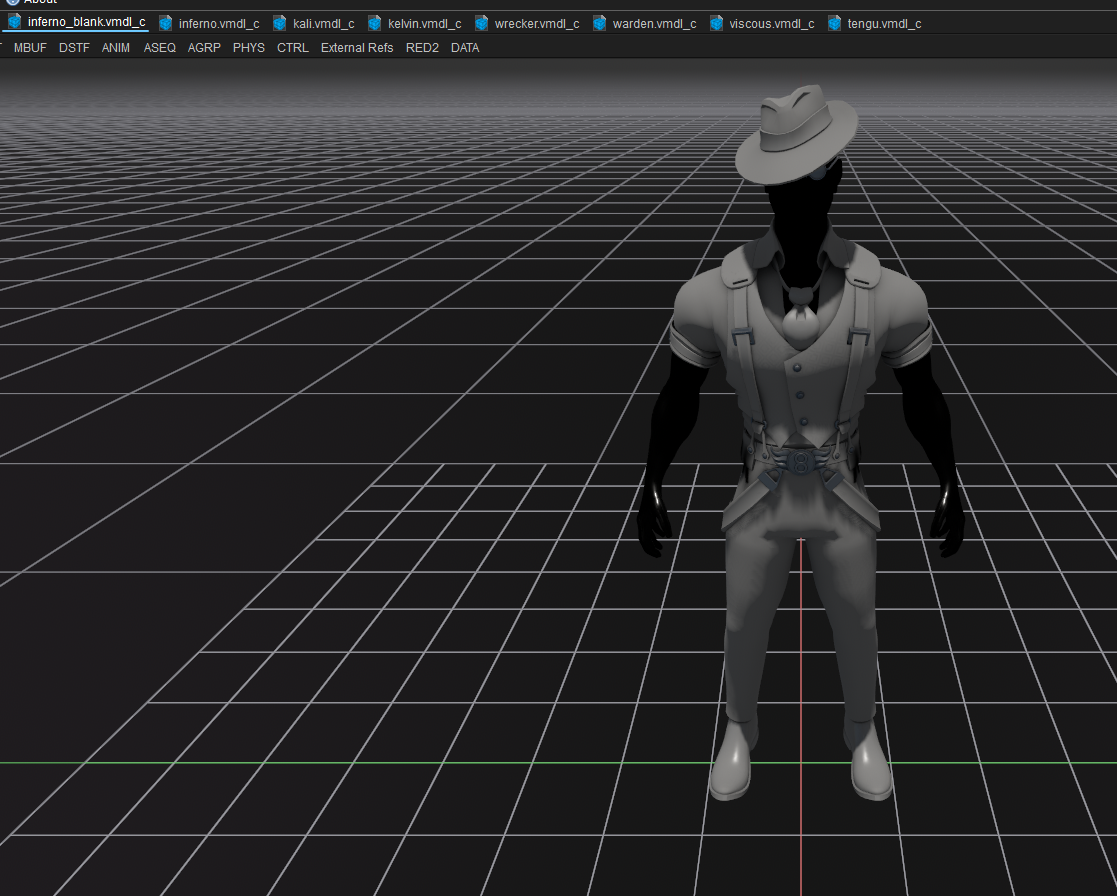Click the cube icon beside warden.vmdl_c

pyautogui.click(x=600, y=24)
